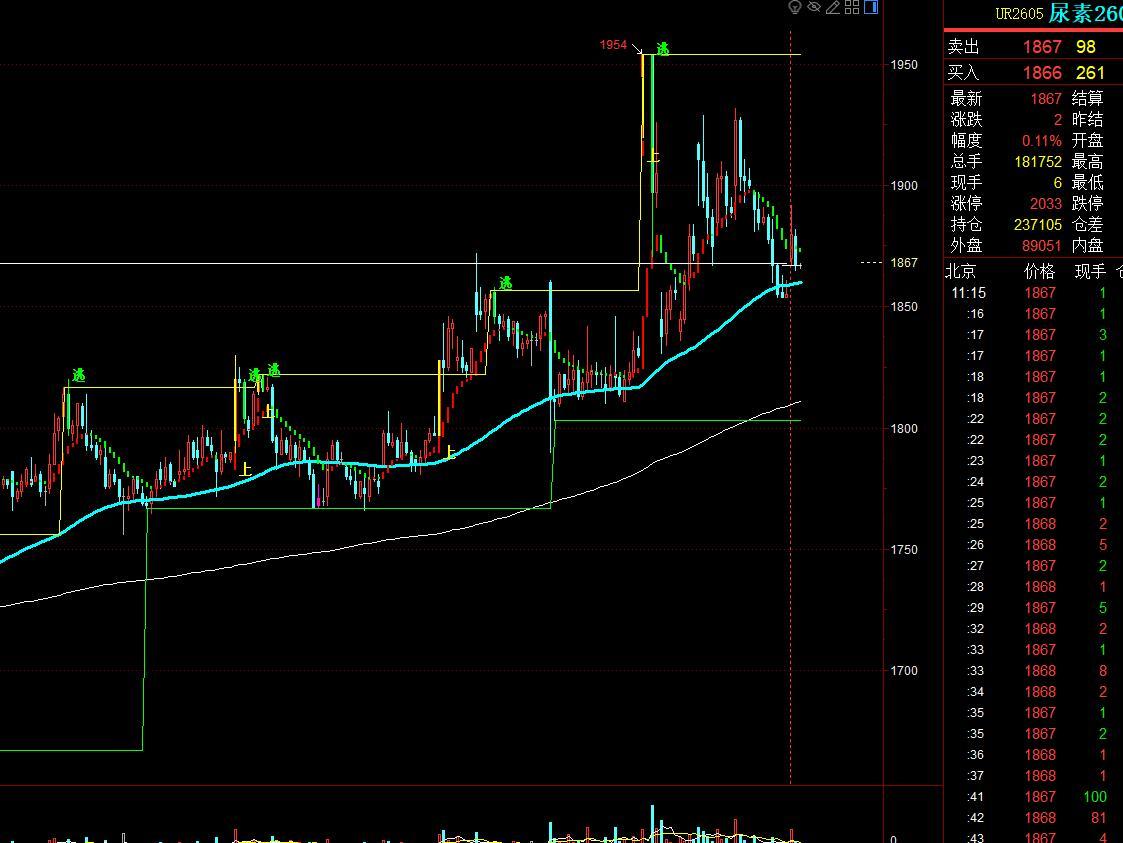Click the 最低 label
Screen dimensions: 1123x843
[x=1087, y=183]
